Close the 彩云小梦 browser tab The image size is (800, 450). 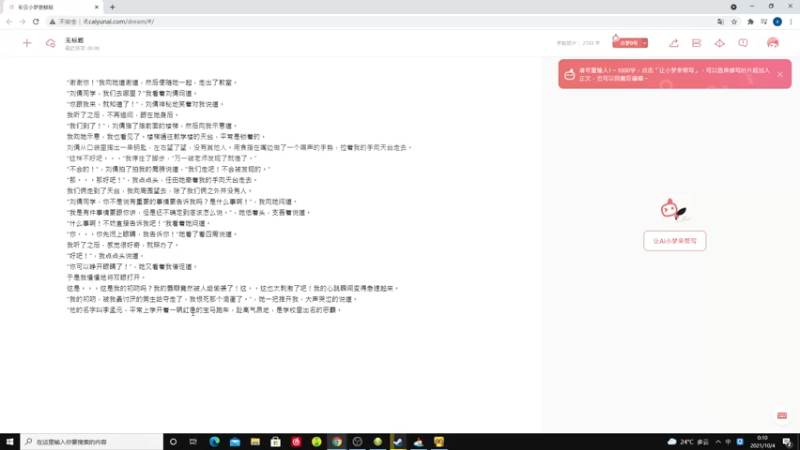pos(96,7)
